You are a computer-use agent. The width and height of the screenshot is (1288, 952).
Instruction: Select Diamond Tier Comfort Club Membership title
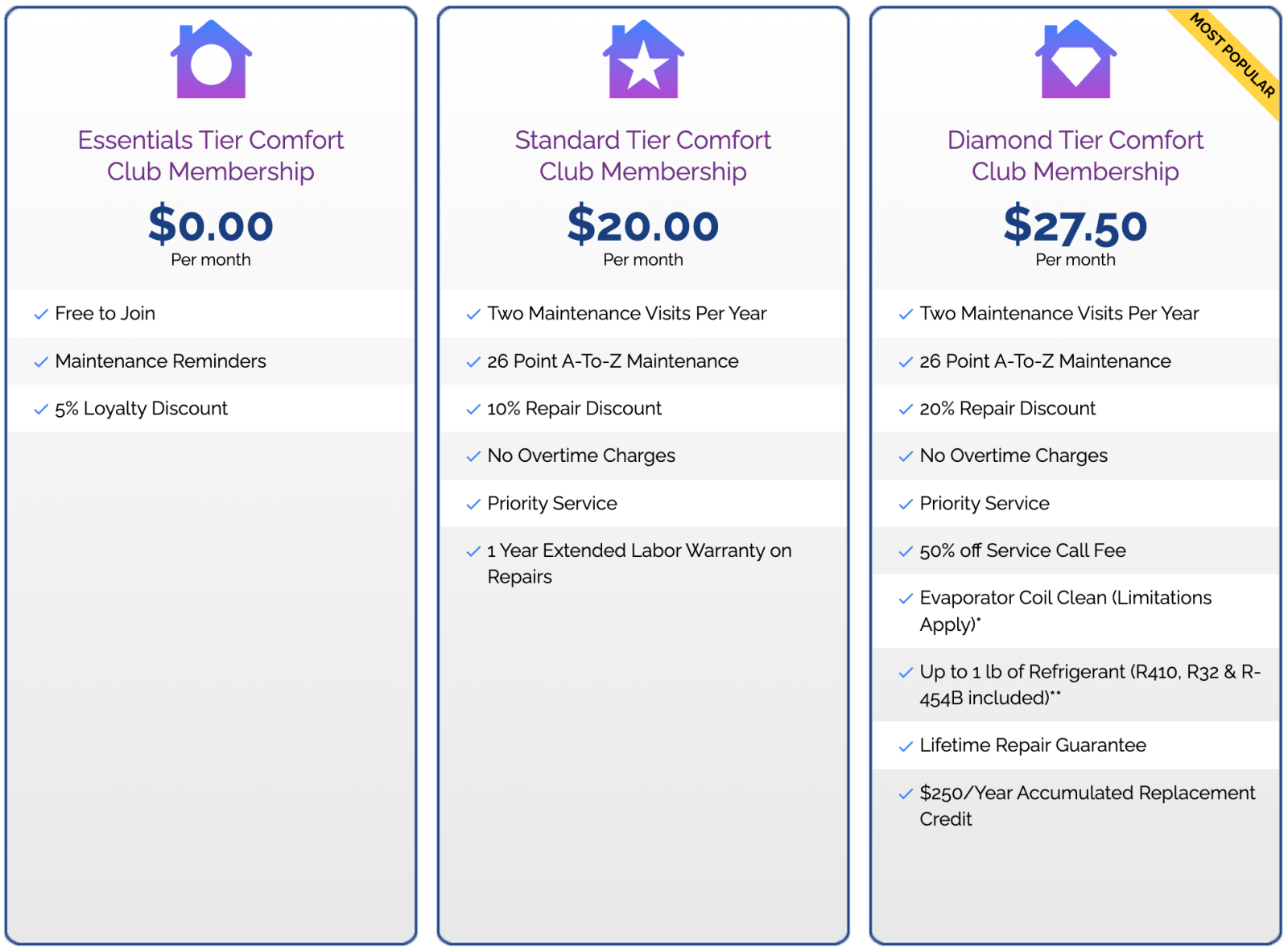coord(1075,155)
